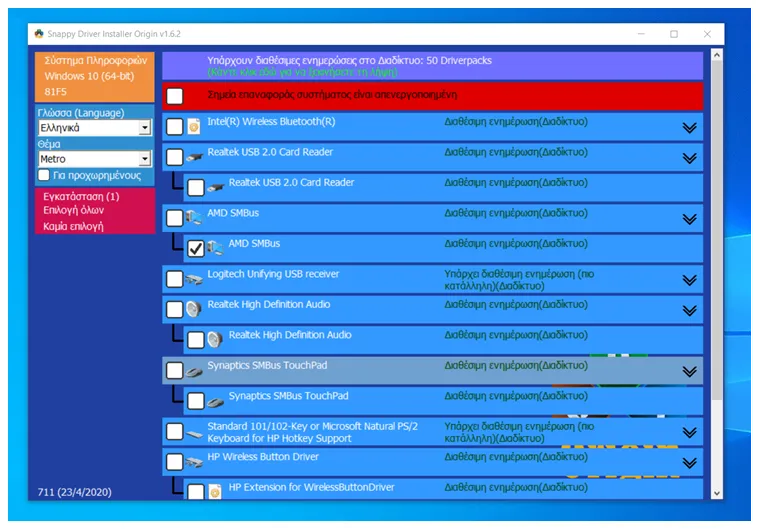Image resolution: width=760 pixels, height=529 pixels.
Task: Tick the system restore point checkbox in red row
Action: coord(174,96)
